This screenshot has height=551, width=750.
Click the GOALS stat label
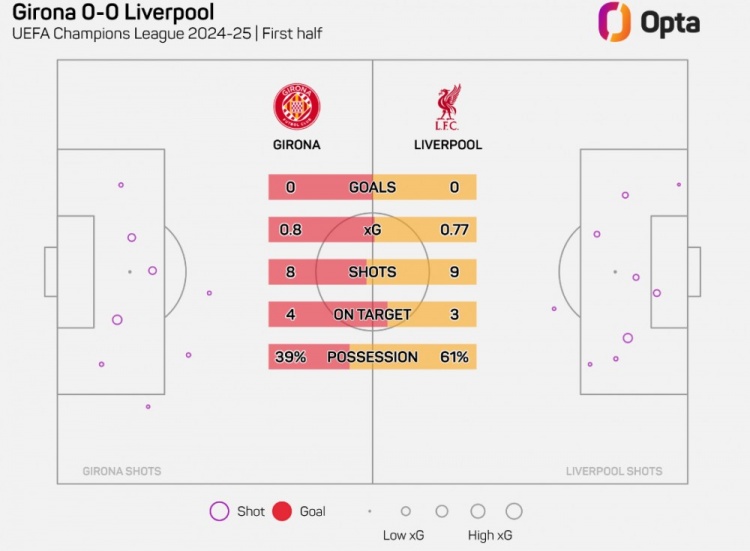coord(372,187)
